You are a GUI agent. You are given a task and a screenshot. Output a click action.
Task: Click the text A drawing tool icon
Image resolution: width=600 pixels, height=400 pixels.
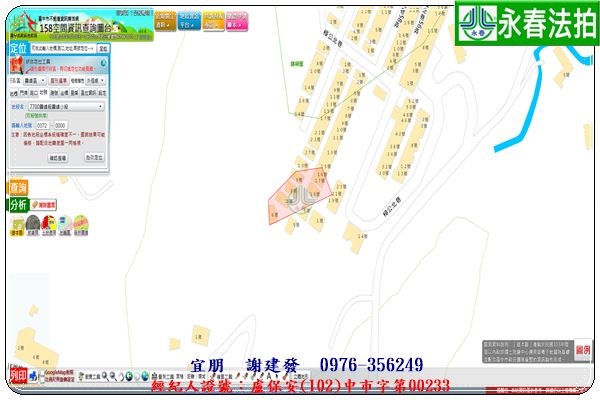click(269, 376)
